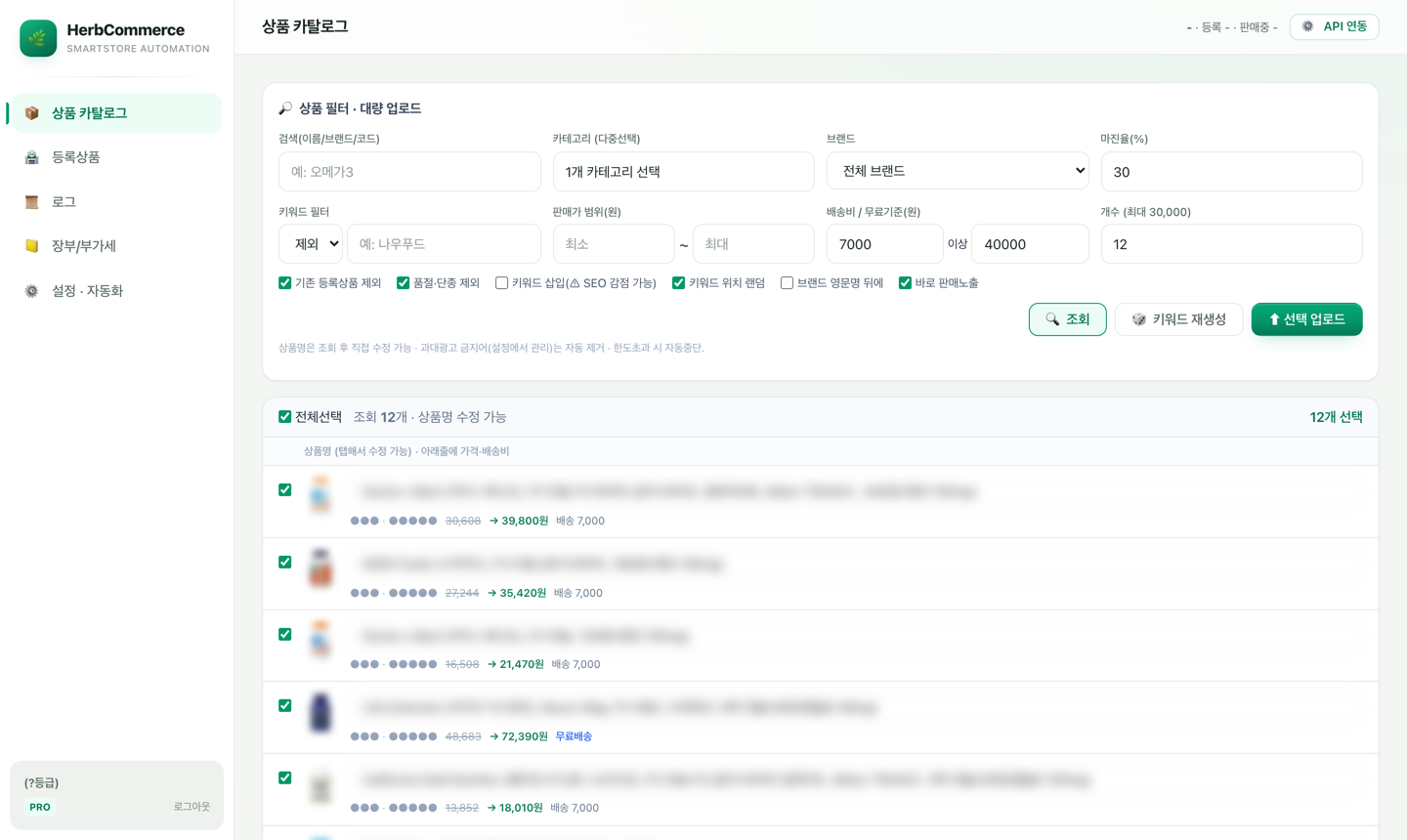Click the thumbnail of the 72,390원 product

(320, 711)
